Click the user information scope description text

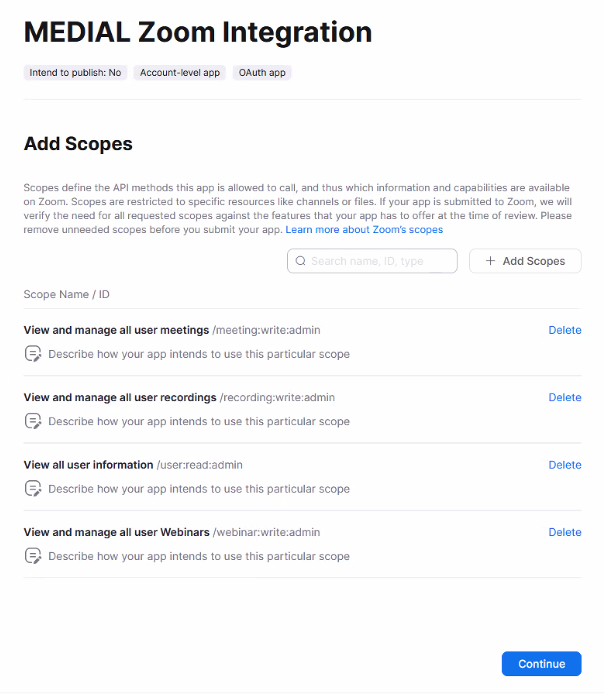click(x=199, y=489)
